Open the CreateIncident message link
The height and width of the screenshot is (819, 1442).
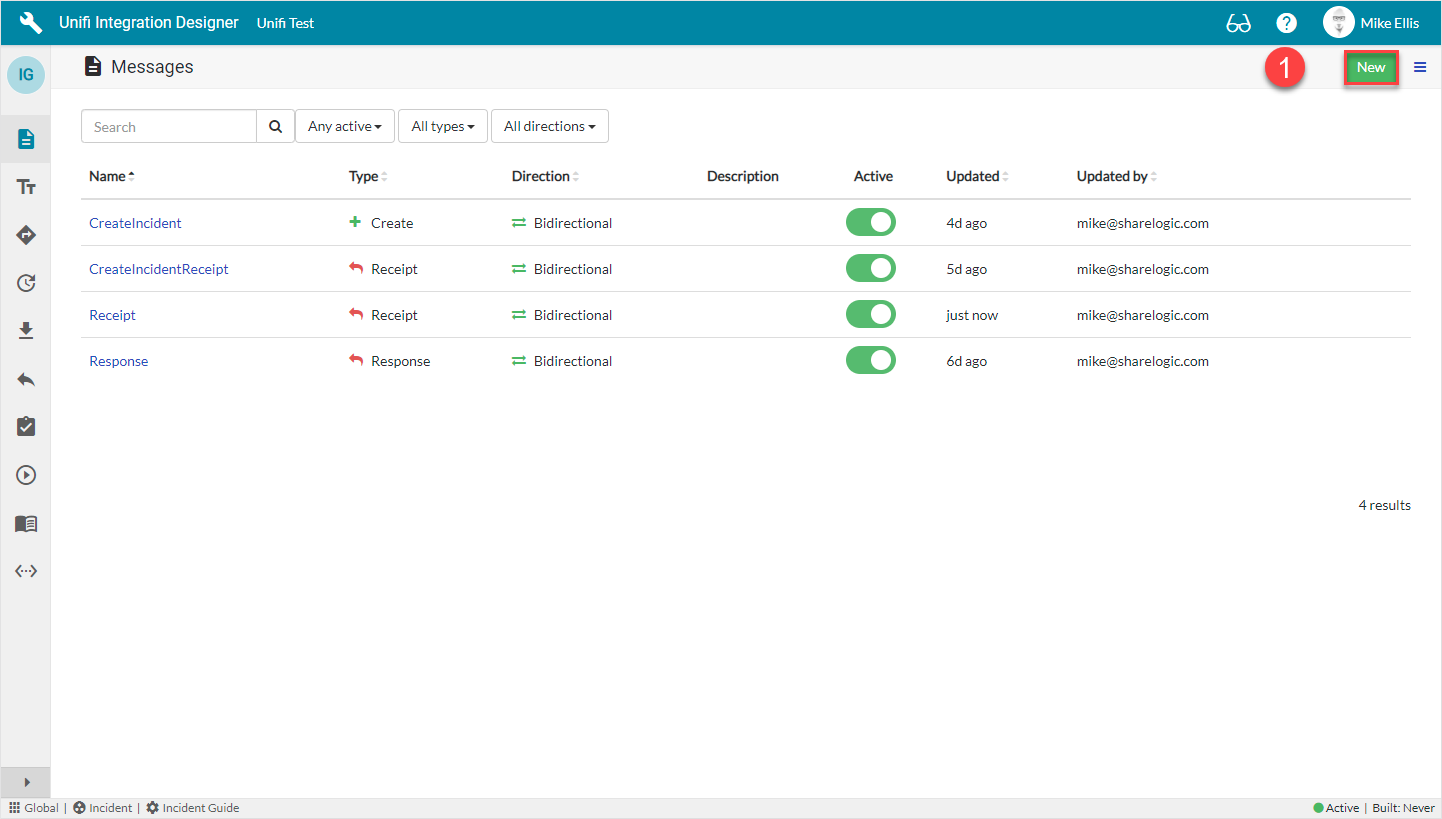click(135, 223)
